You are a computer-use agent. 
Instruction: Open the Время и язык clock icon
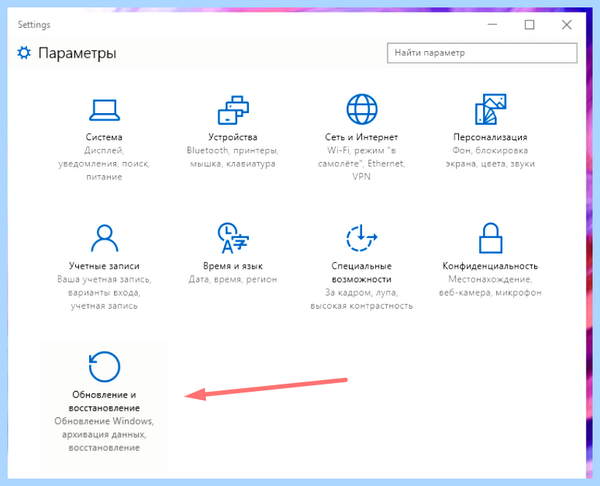pos(233,238)
